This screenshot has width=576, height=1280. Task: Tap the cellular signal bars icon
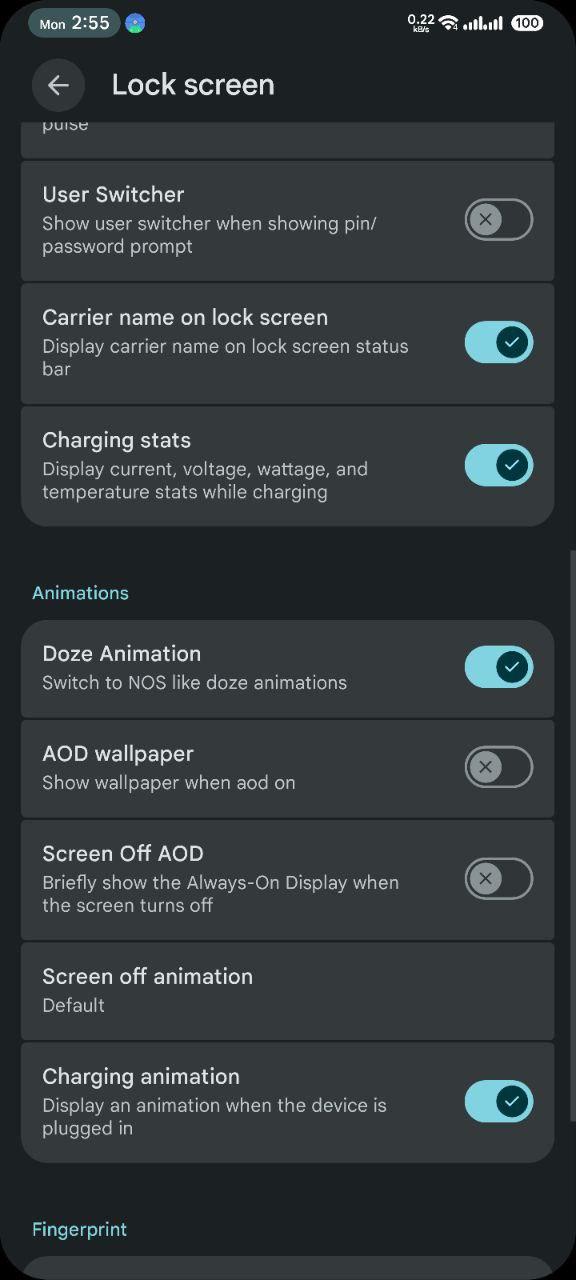coord(483,23)
